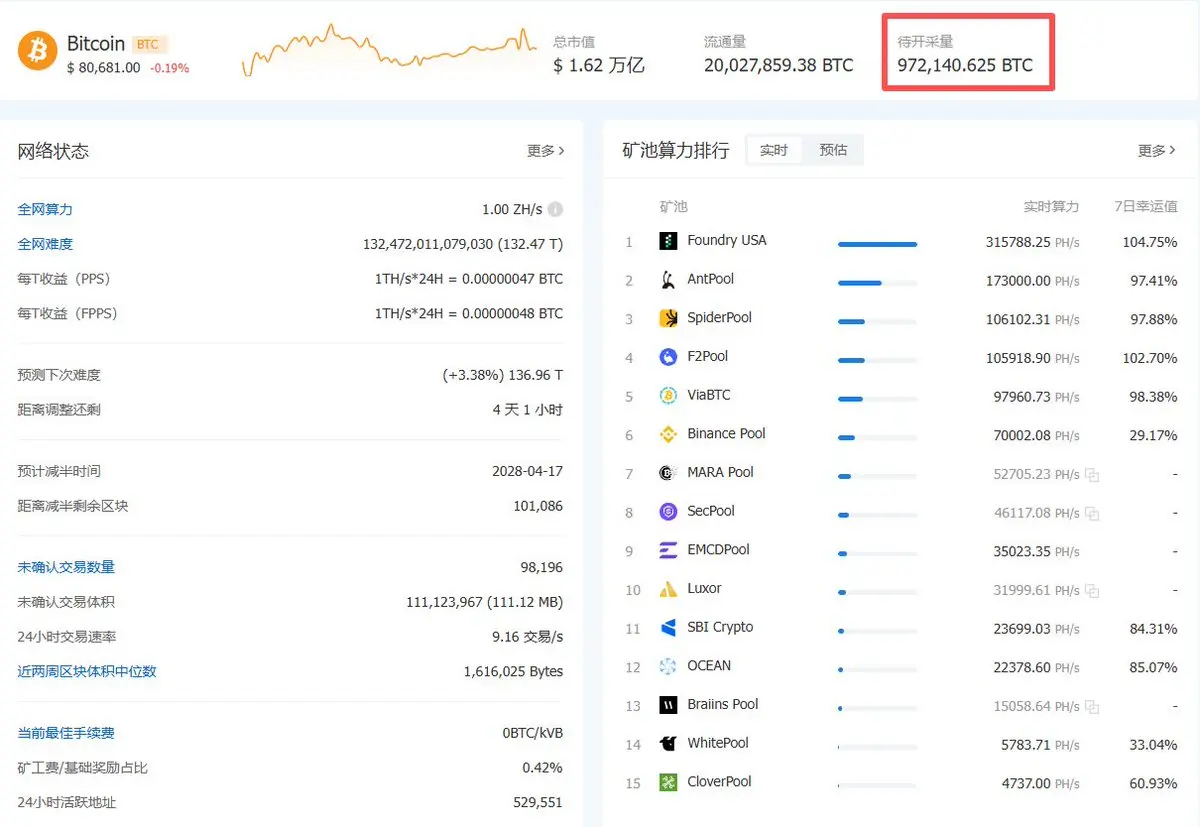Click the AntPool hashrate share bar

point(877,283)
